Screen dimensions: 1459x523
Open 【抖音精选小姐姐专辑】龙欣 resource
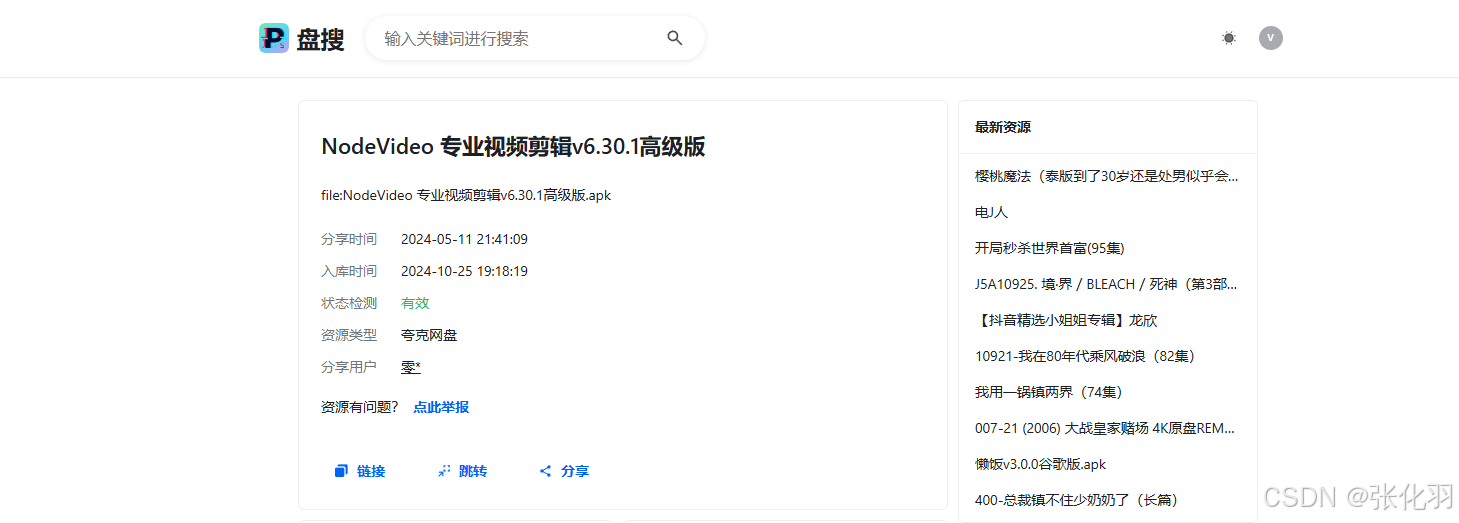1066,320
